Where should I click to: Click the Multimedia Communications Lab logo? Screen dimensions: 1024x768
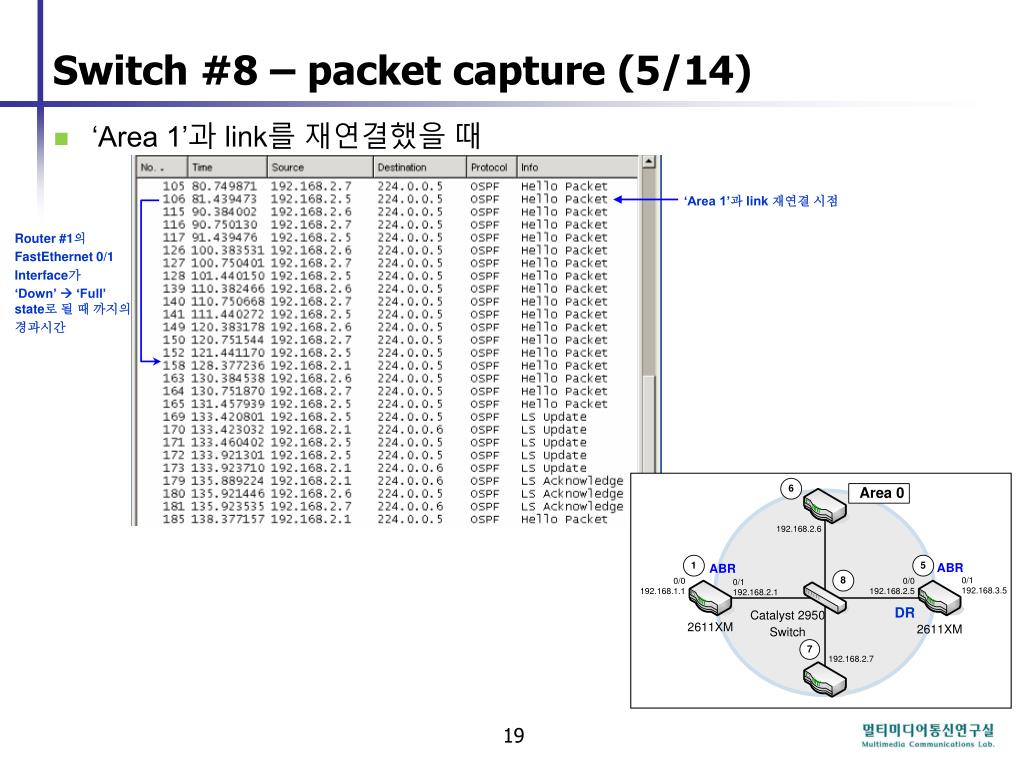(x=928, y=735)
